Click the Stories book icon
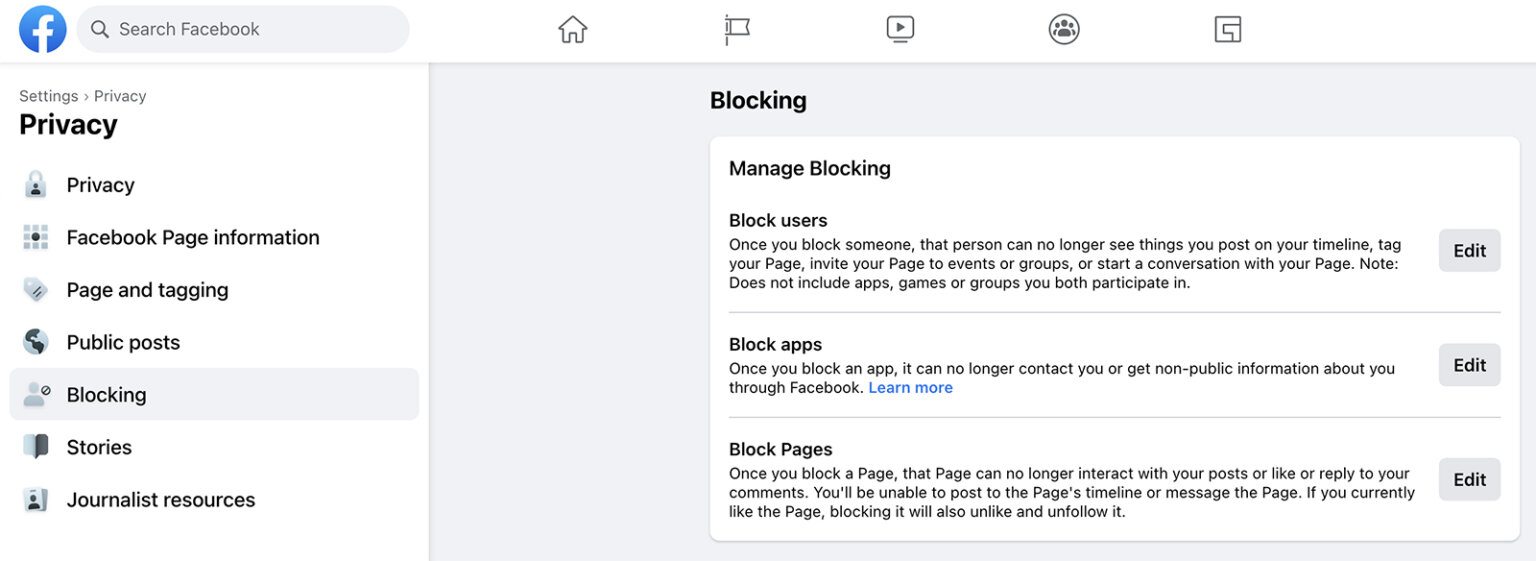This screenshot has height=561, width=1536. pyautogui.click(x=36, y=447)
